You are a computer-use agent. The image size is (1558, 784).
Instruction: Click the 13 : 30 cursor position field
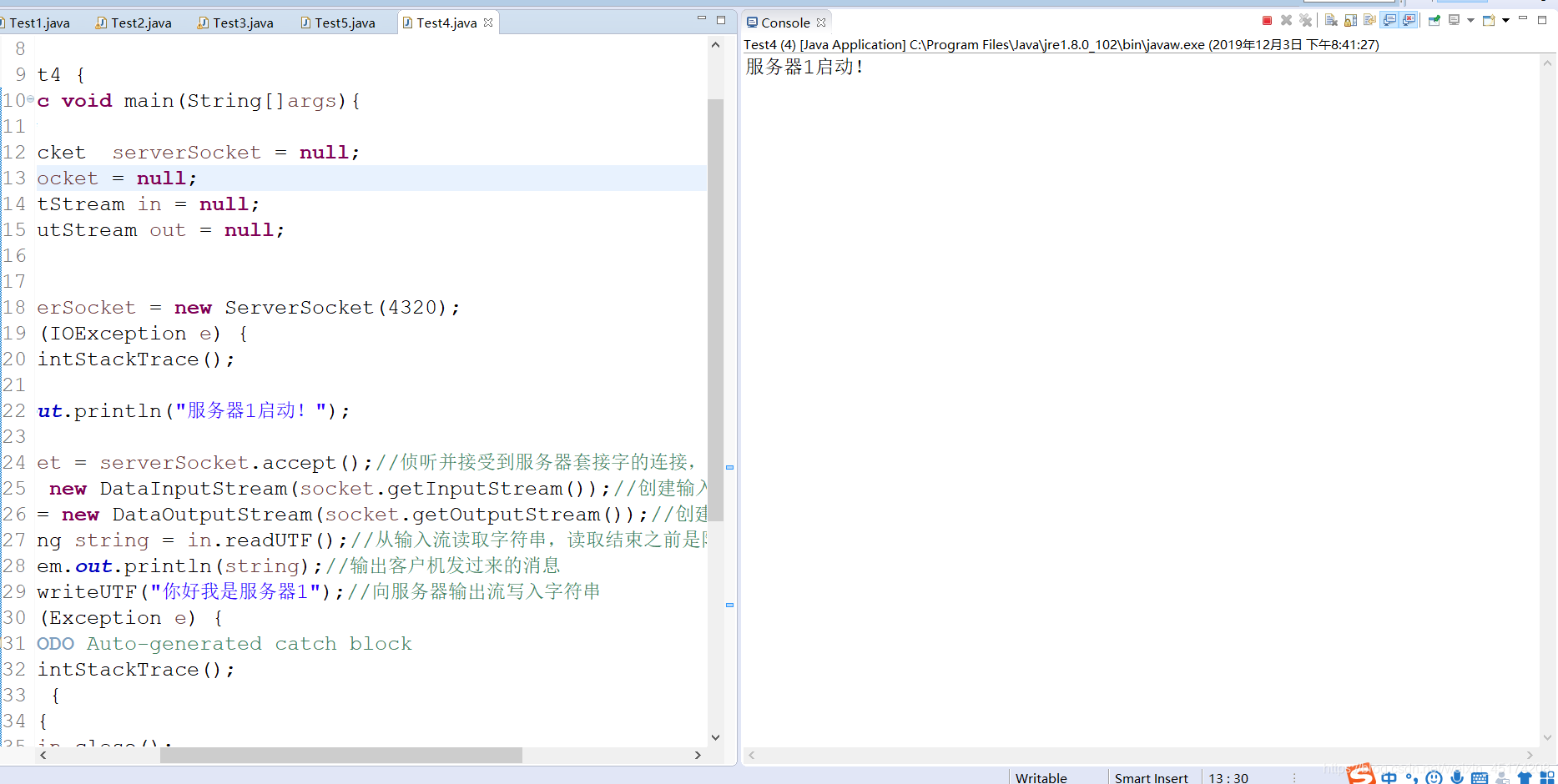pos(1228,777)
